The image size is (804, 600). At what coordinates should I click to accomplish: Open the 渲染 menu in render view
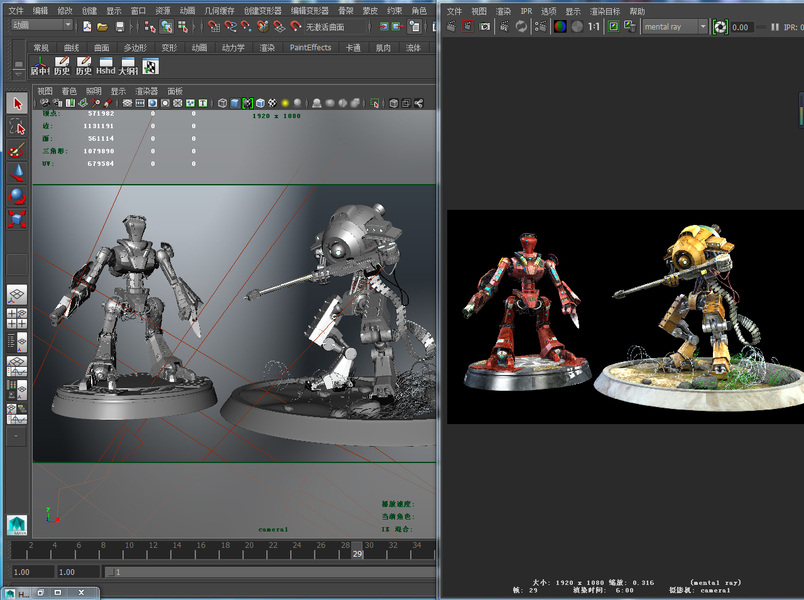pyautogui.click(x=503, y=11)
